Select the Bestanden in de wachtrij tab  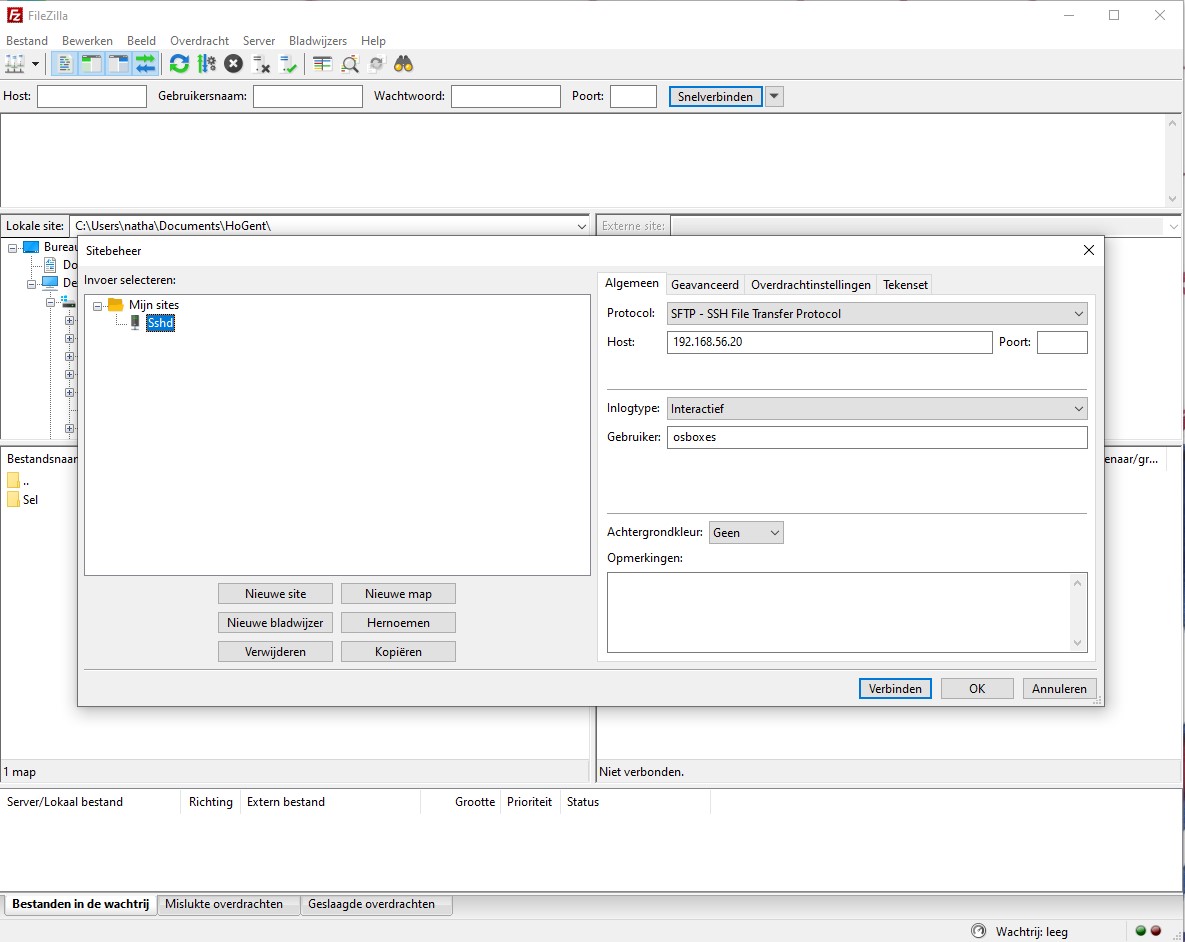click(80, 904)
